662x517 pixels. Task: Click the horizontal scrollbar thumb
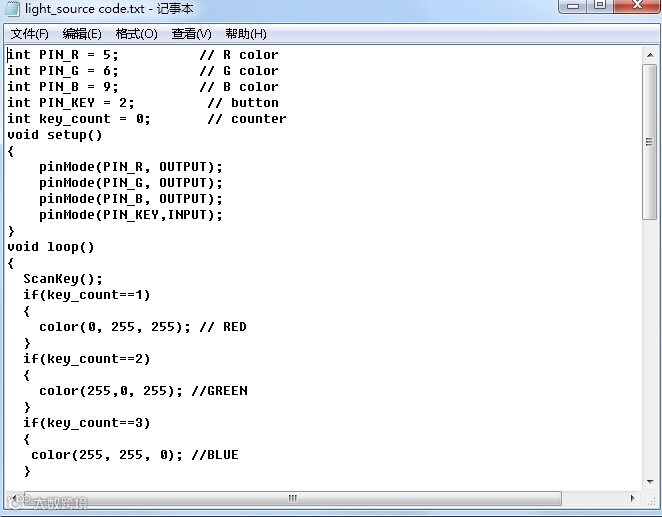click(x=292, y=498)
